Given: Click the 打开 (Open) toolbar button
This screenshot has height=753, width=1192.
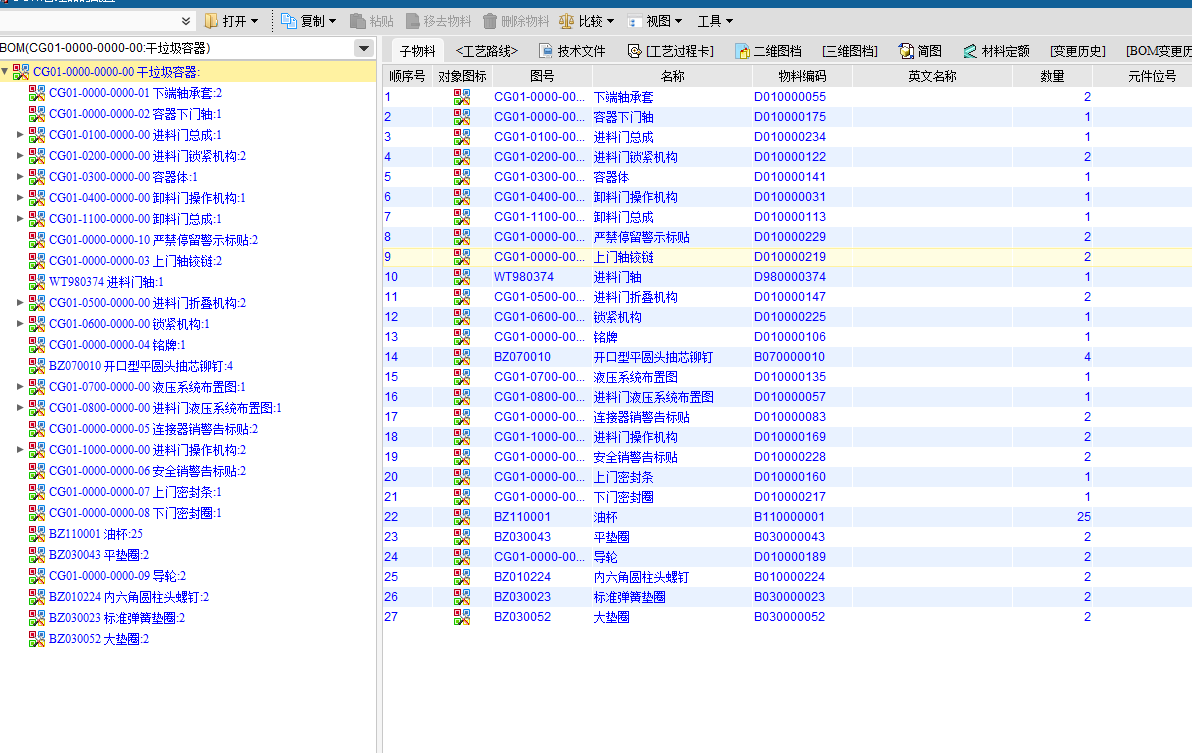Looking at the screenshot, I should pyautogui.click(x=231, y=21).
